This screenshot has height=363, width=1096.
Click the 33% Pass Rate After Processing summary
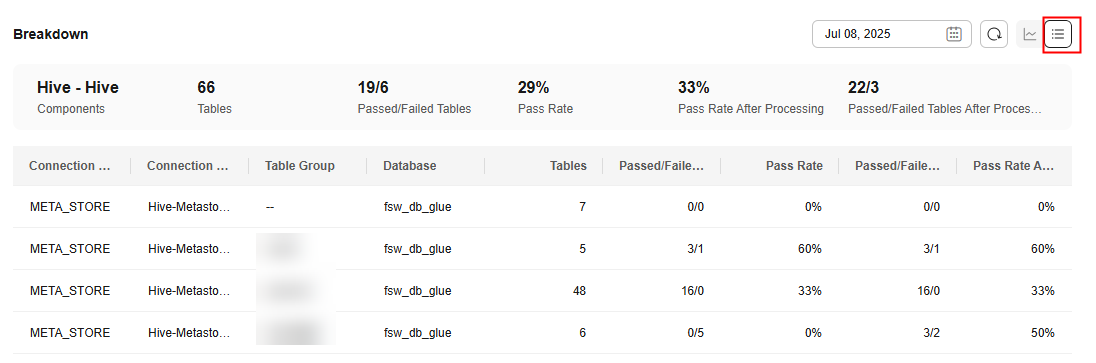click(751, 97)
